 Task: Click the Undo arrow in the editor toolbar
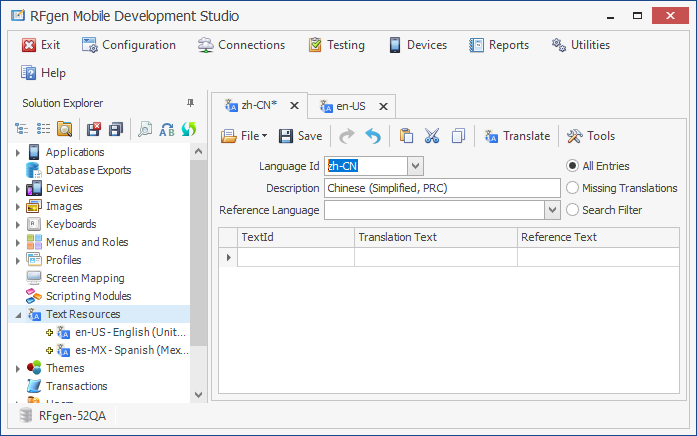tap(373, 136)
